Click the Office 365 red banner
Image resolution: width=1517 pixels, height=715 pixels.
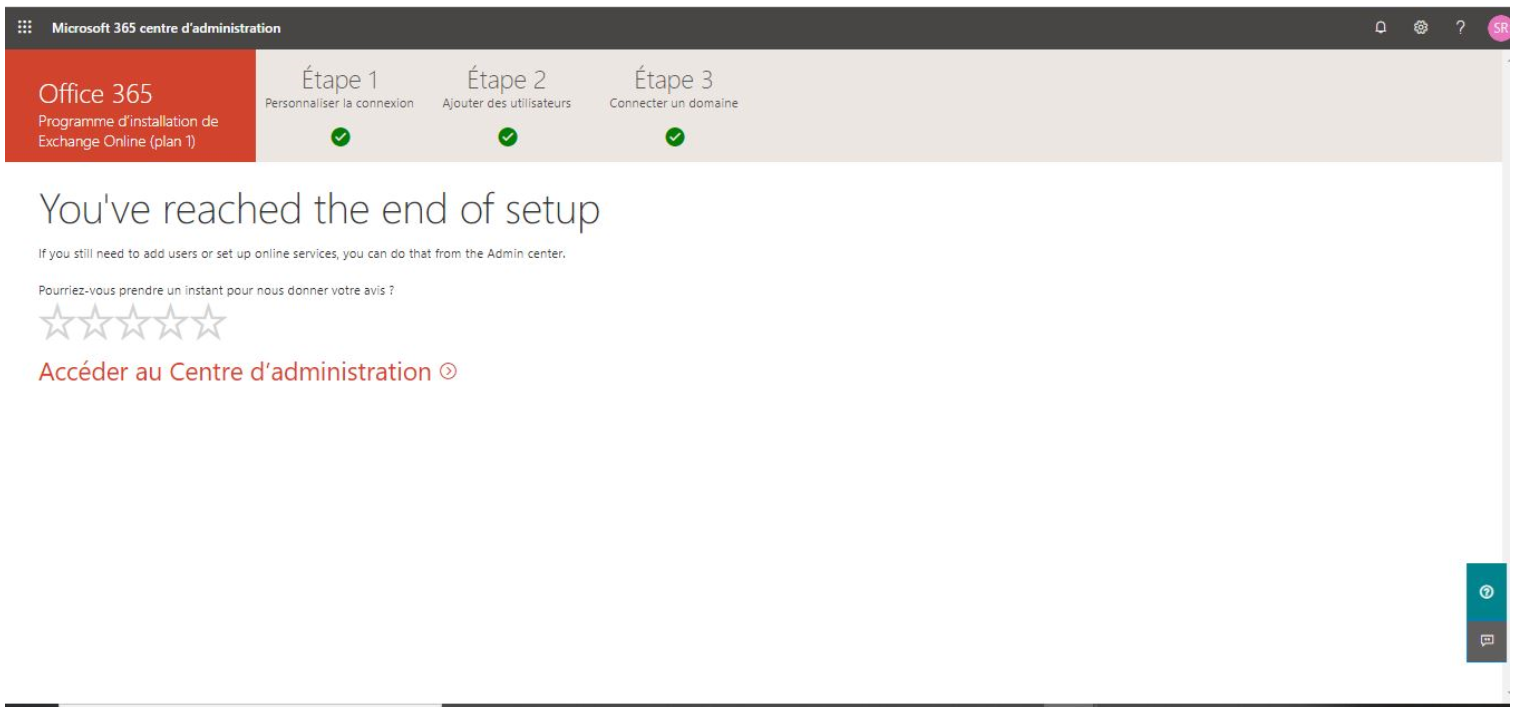point(130,106)
